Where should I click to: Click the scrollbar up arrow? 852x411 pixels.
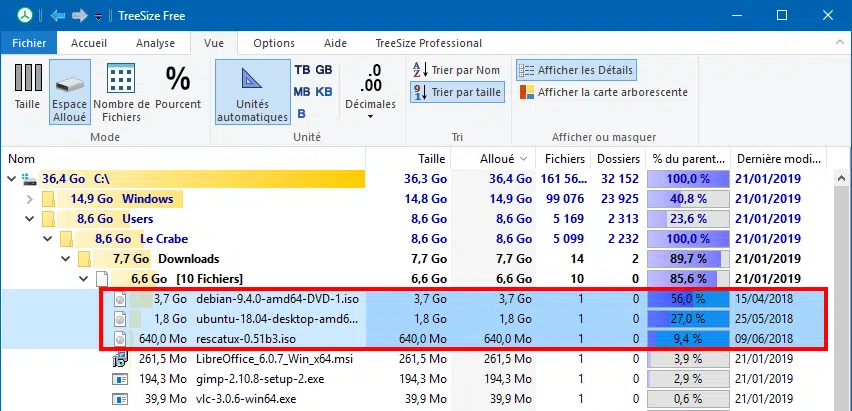(841, 178)
